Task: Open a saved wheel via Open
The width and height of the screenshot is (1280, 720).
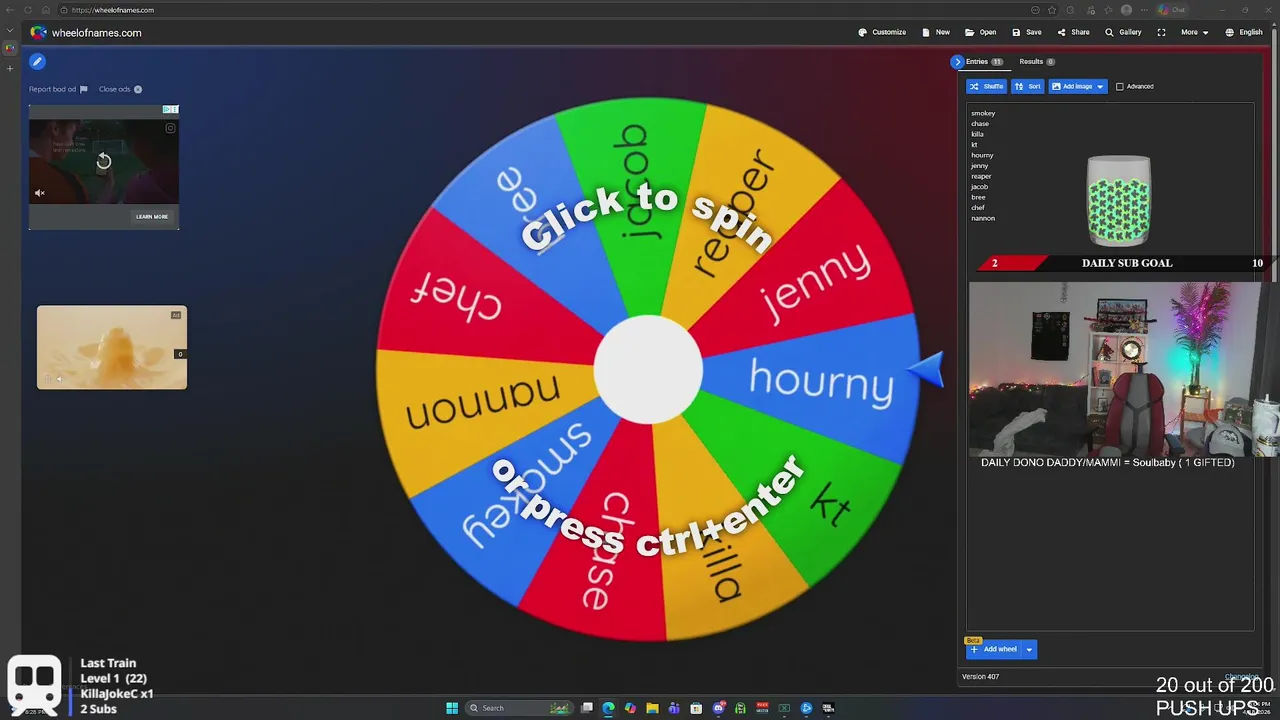Action: [981, 32]
